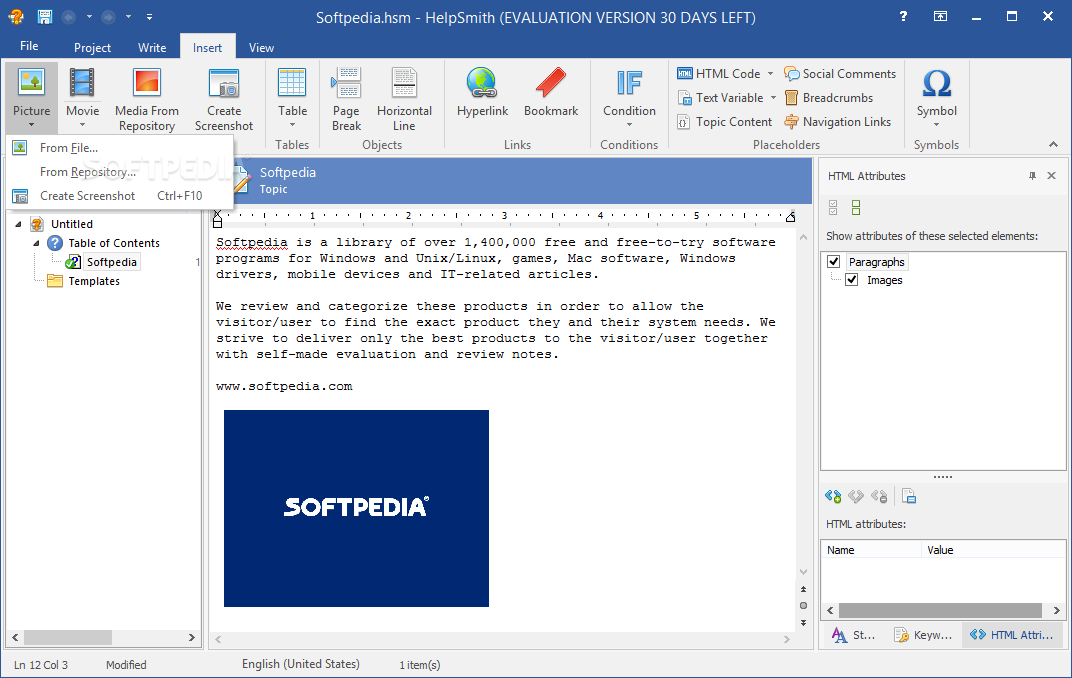Open the Movie dropdown arrow
The width and height of the screenshot is (1072, 678).
coord(82,125)
